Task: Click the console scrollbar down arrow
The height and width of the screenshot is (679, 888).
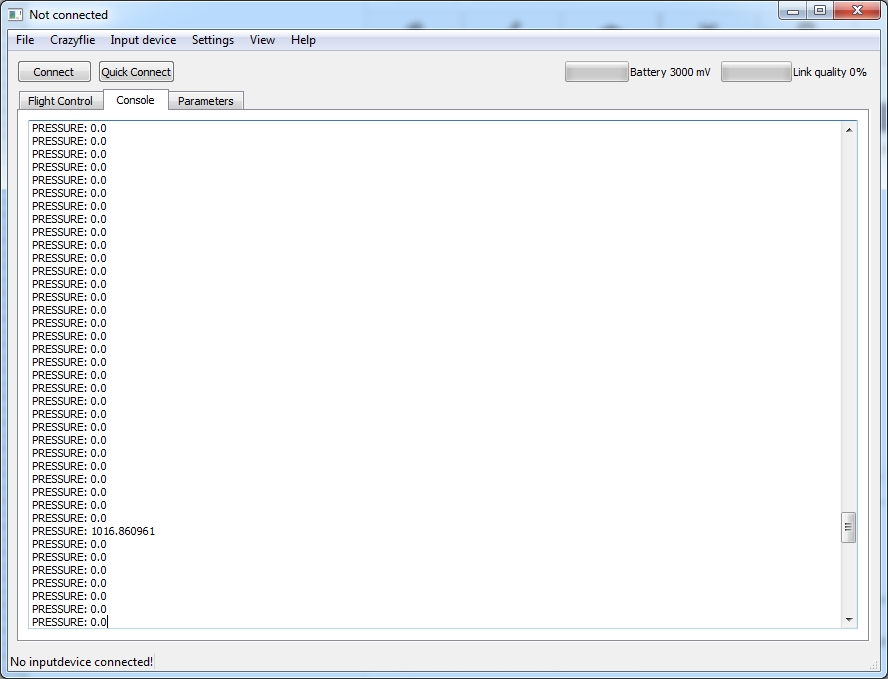Action: point(849,620)
